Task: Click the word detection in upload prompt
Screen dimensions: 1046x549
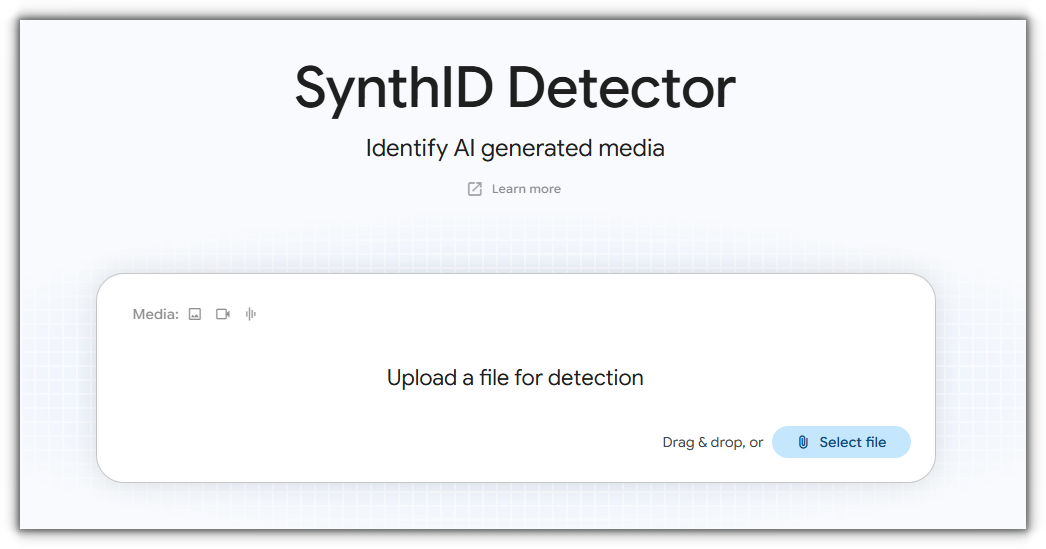Action: coord(595,378)
